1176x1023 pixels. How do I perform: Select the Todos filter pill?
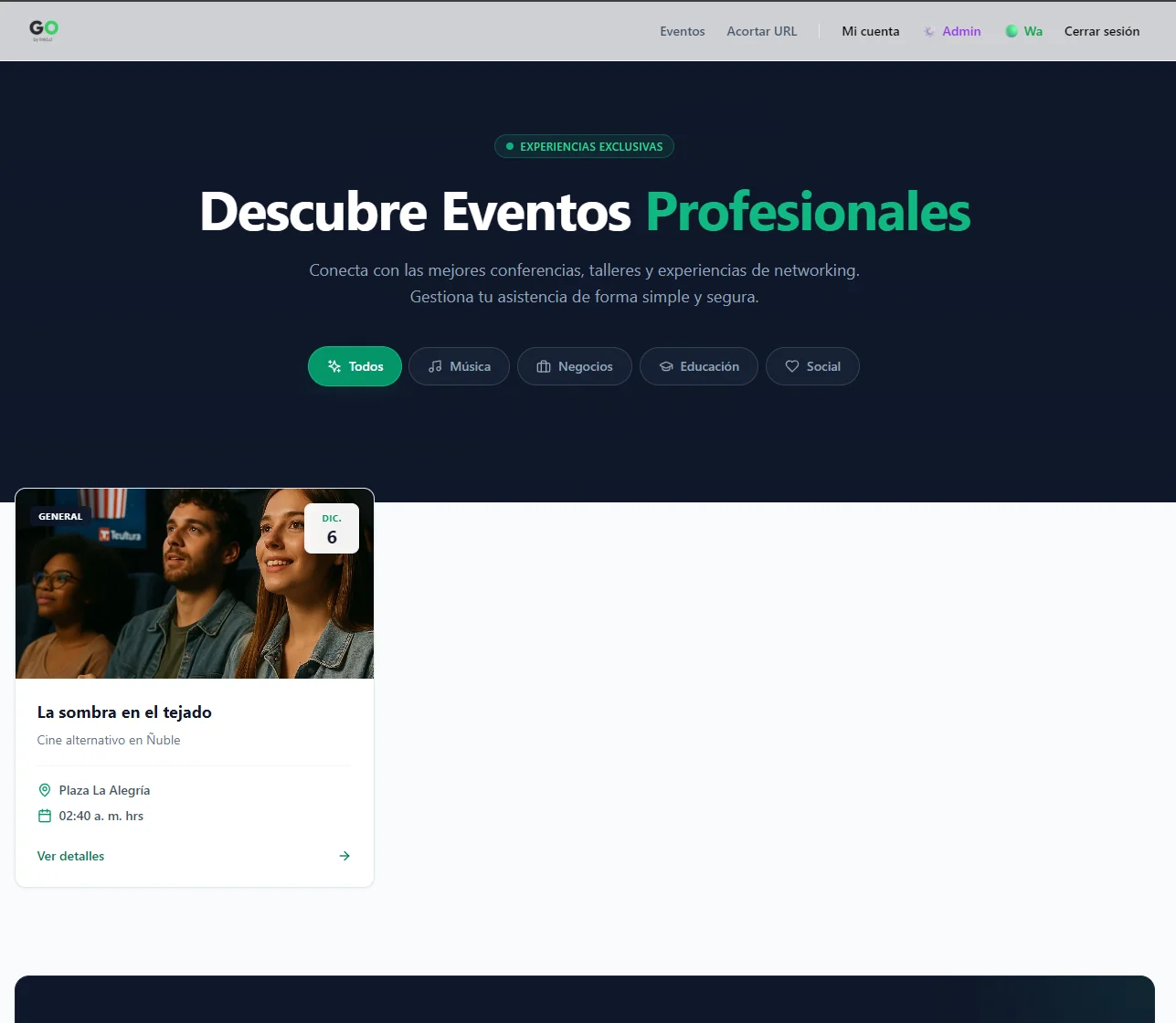[355, 366]
